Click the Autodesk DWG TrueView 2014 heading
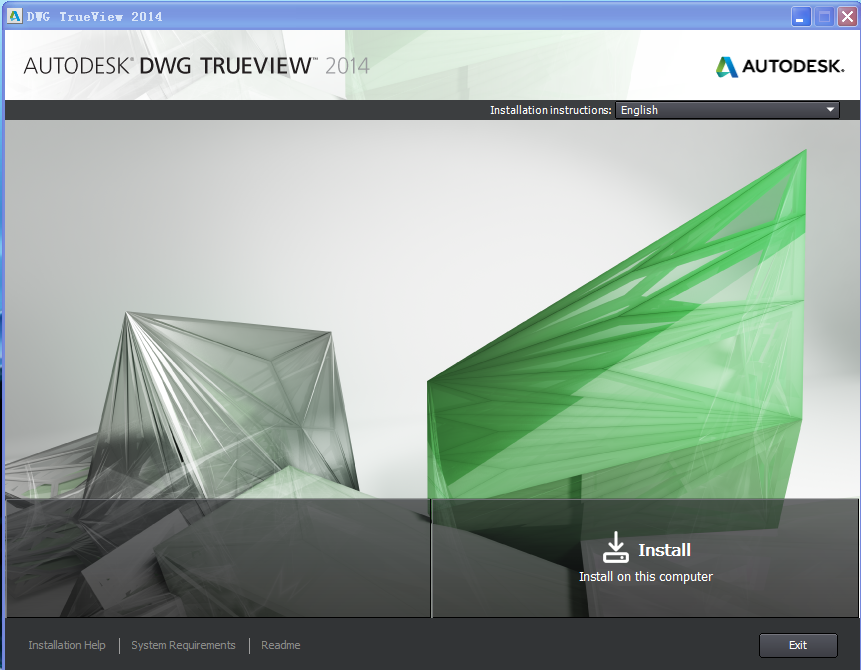This screenshot has width=861, height=670. (196, 66)
